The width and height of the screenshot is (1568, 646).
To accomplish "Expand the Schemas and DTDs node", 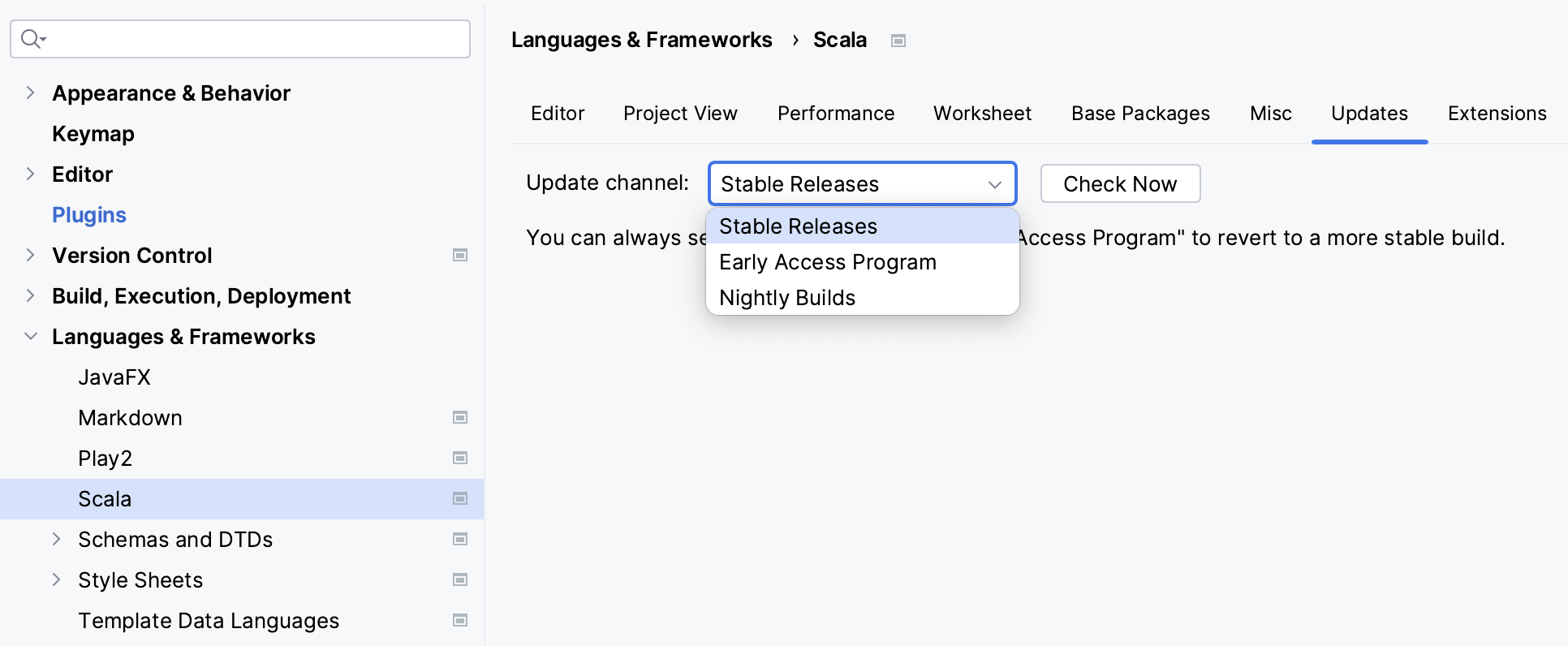I will coord(56,540).
